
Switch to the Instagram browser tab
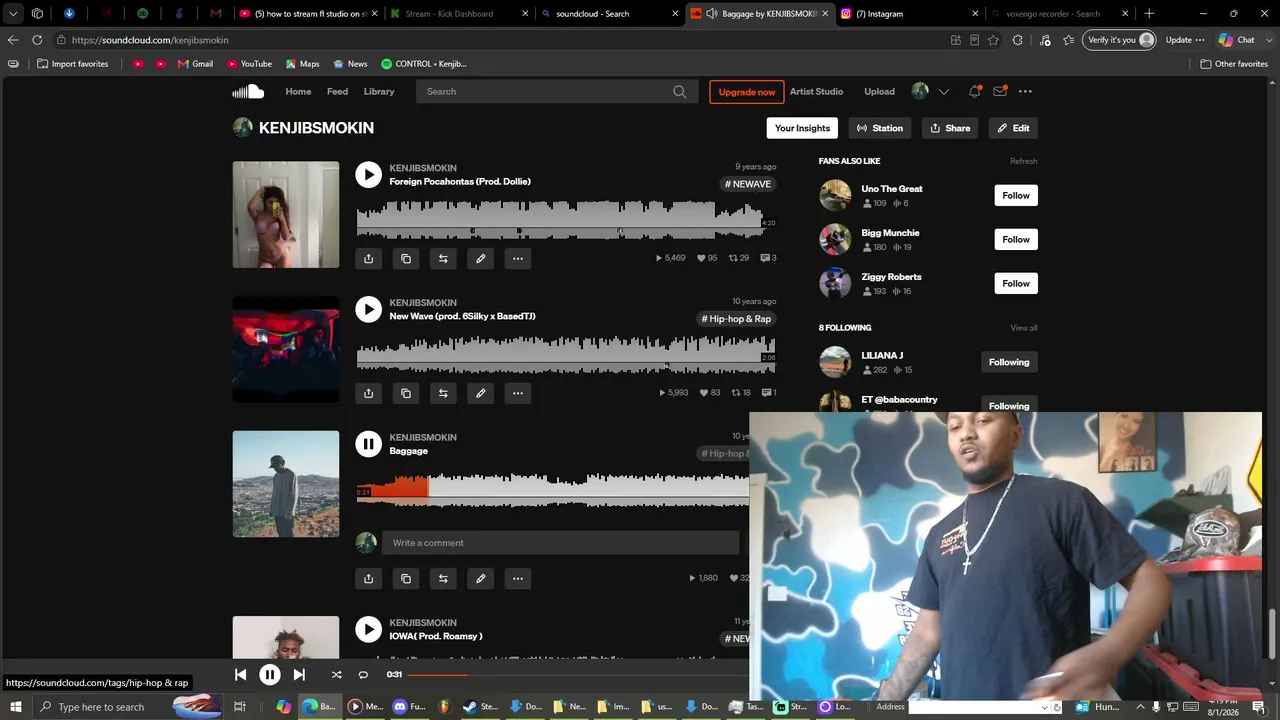909,14
